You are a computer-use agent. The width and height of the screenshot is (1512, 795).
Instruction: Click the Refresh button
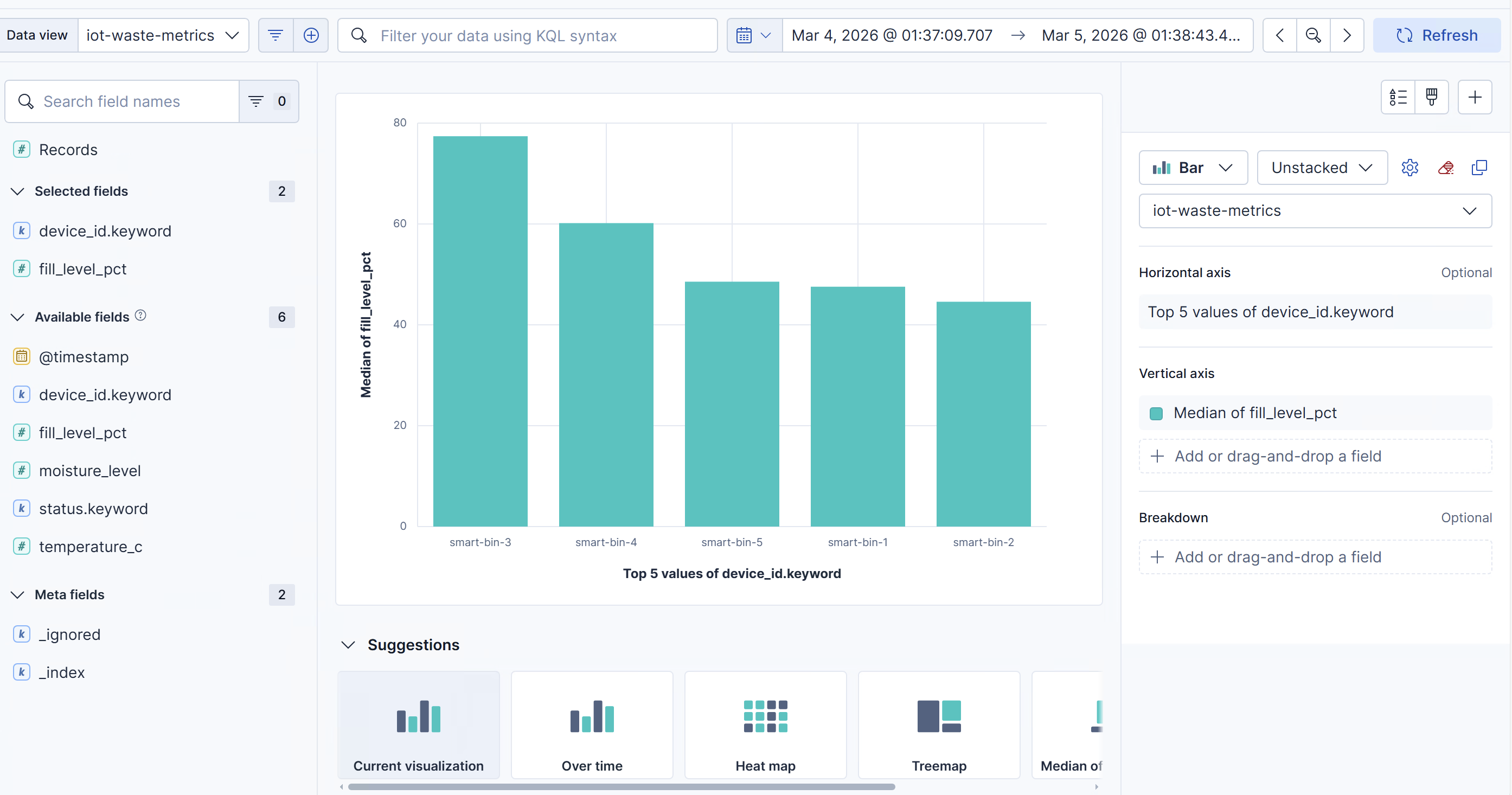1436,36
